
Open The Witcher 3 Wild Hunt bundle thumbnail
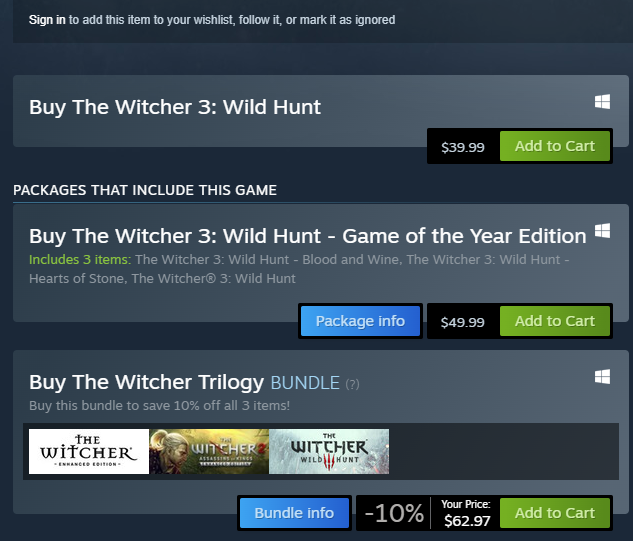329,451
